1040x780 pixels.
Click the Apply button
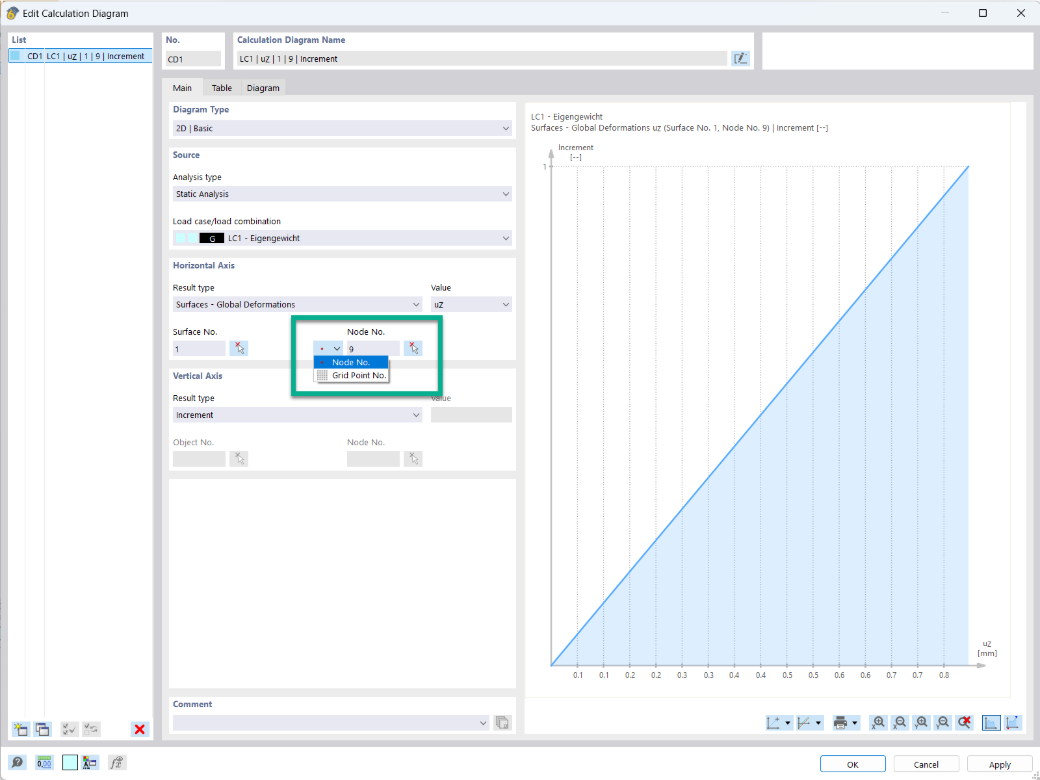(x=1000, y=764)
